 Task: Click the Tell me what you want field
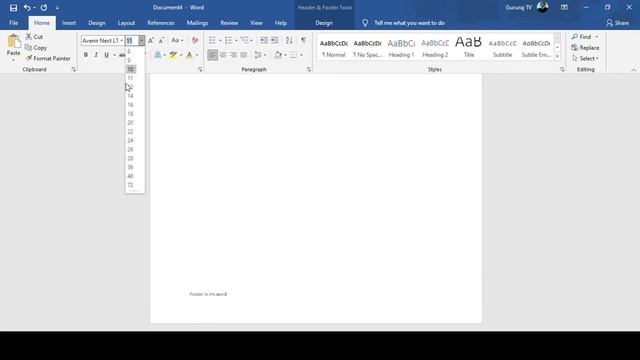click(x=409, y=23)
